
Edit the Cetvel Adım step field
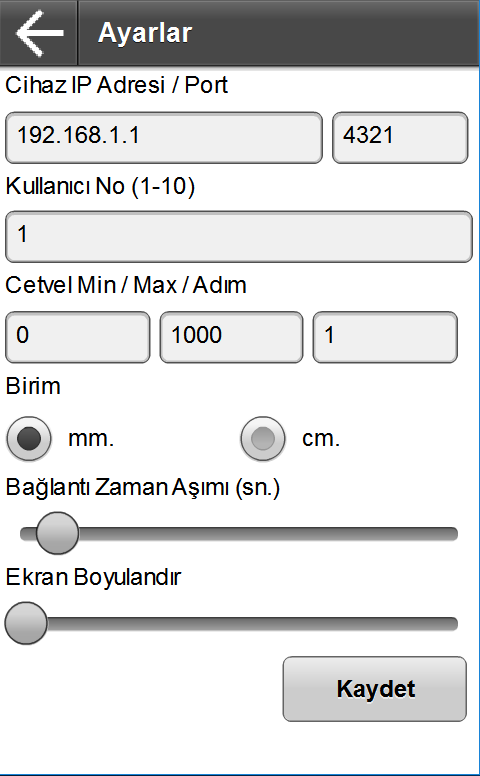[x=385, y=337]
